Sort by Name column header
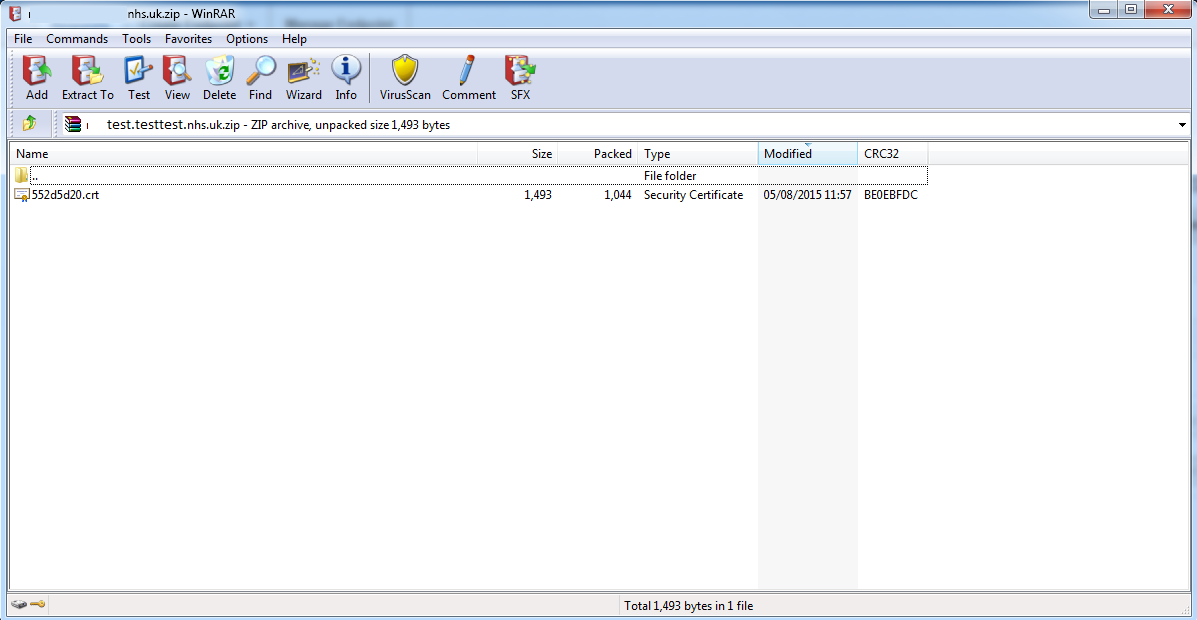The width and height of the screenshot is (1197, 620). pos(244,153)
